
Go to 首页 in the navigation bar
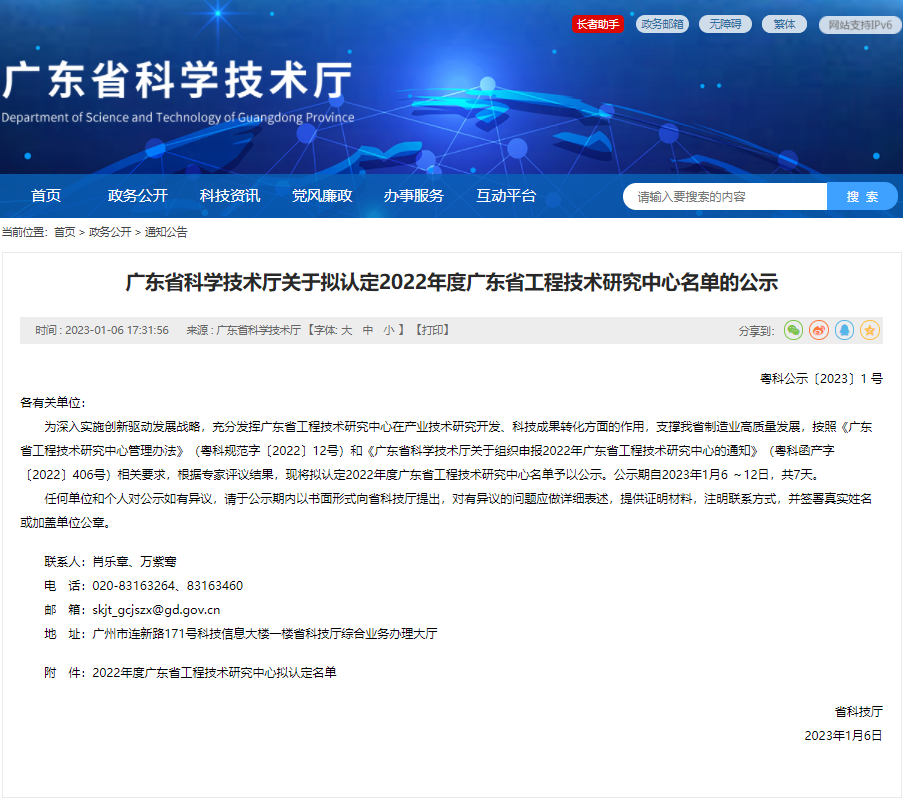click(48, 196)
